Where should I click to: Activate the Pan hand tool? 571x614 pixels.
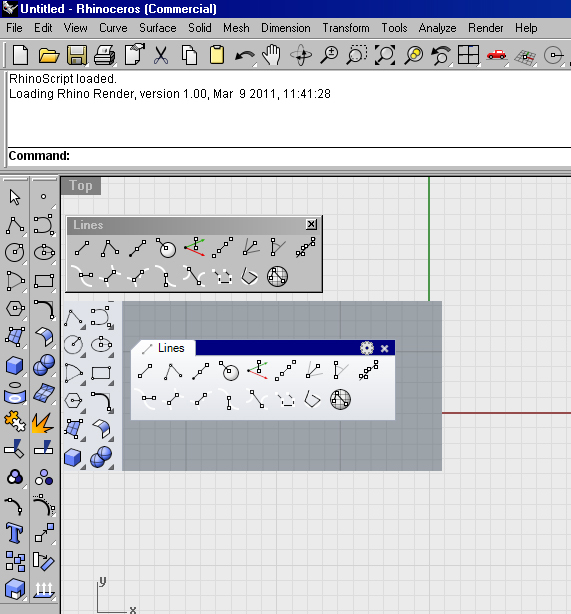272,55
